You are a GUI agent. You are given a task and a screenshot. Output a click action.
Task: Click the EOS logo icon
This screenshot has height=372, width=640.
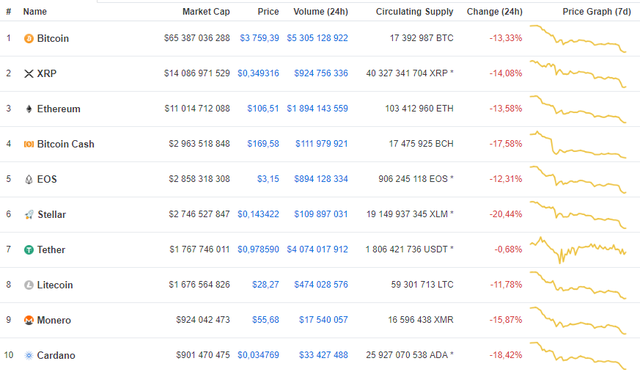coord(29,179)
